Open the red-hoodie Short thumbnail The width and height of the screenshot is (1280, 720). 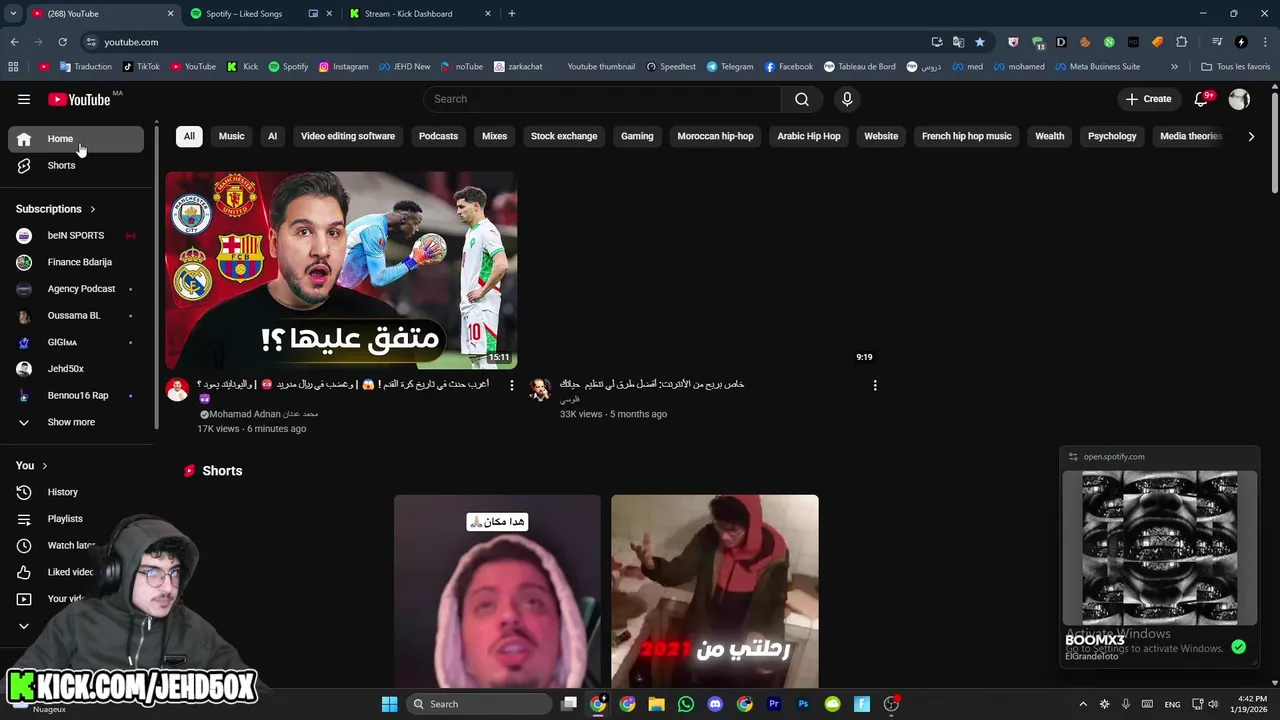tap(715, 591)
